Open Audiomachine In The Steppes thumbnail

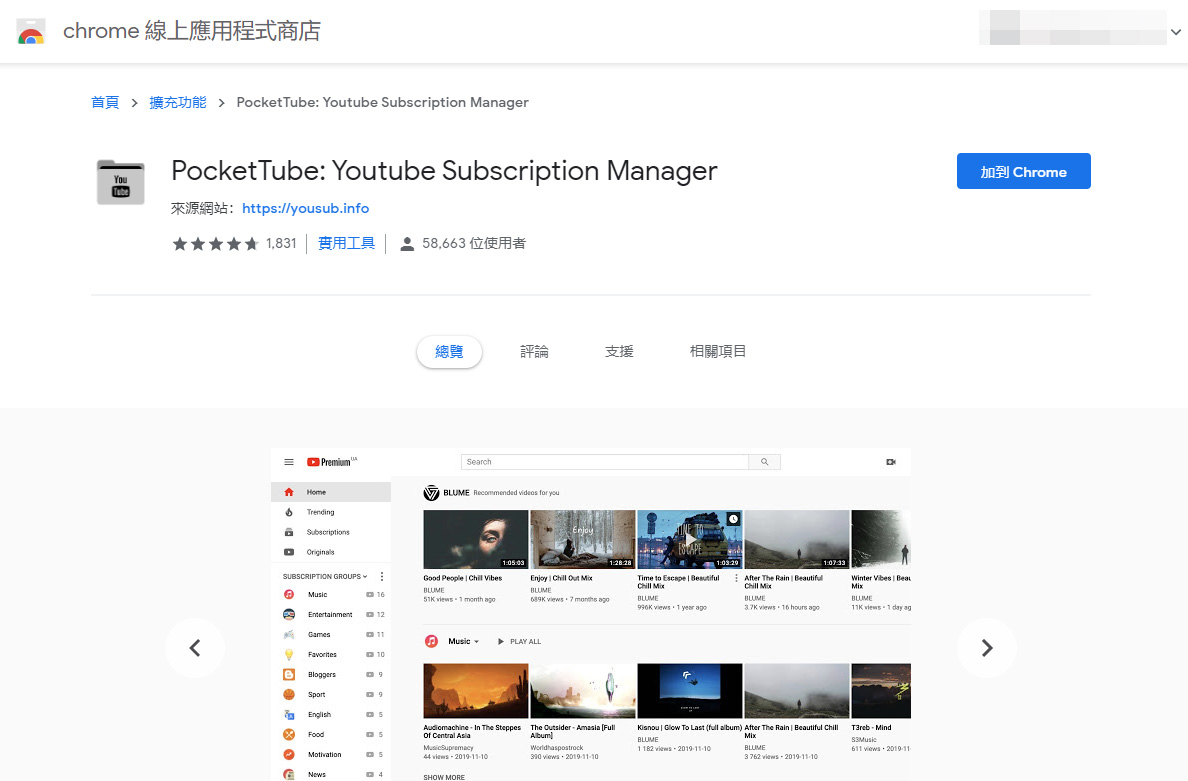(x=476, y=691)
